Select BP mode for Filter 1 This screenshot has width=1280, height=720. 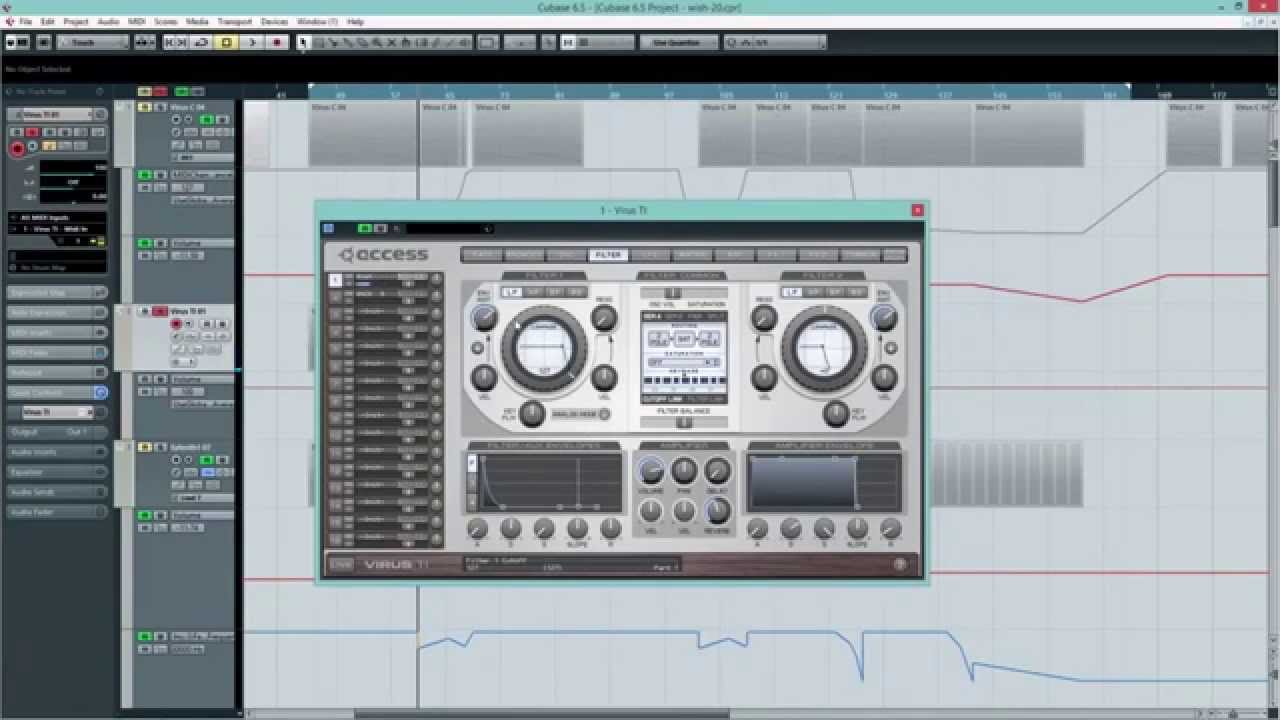[556, 292]
